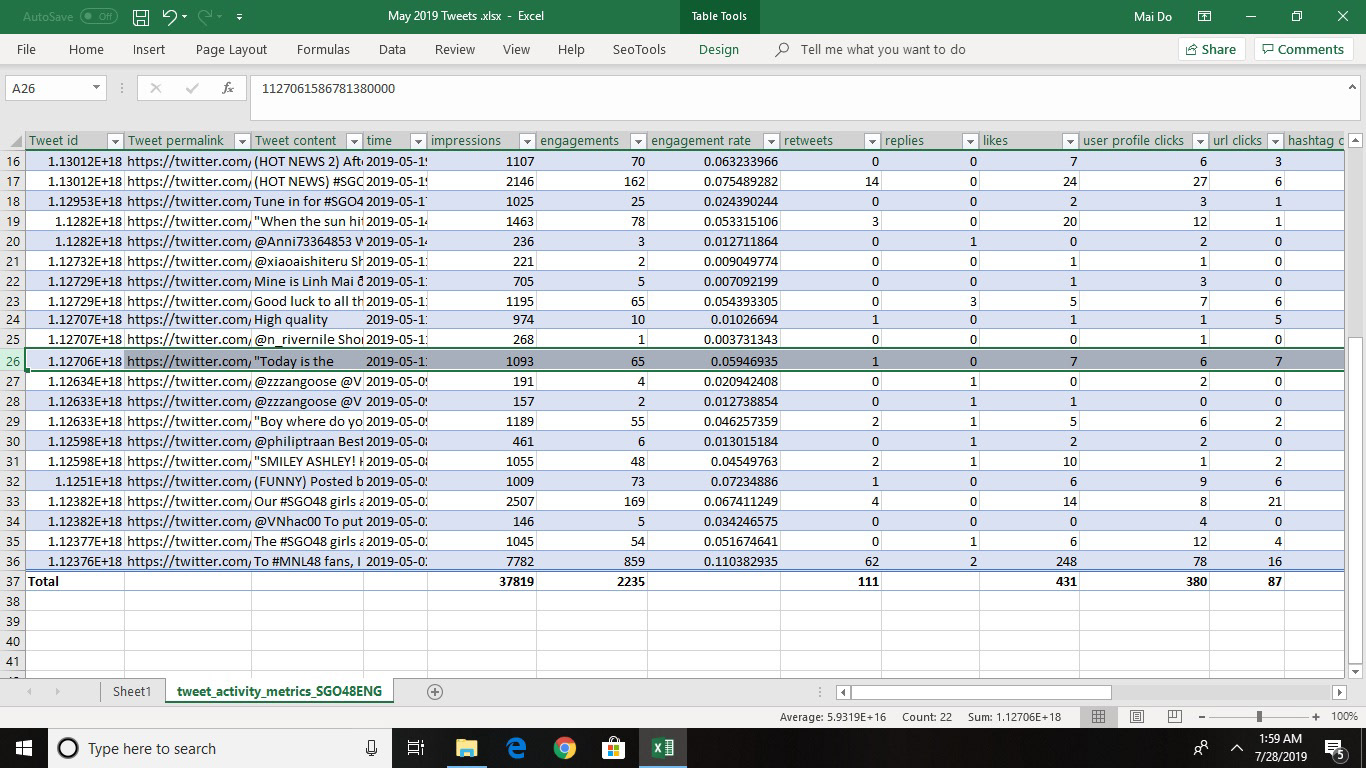Click the zoom slider handle

coord(1259,717)
